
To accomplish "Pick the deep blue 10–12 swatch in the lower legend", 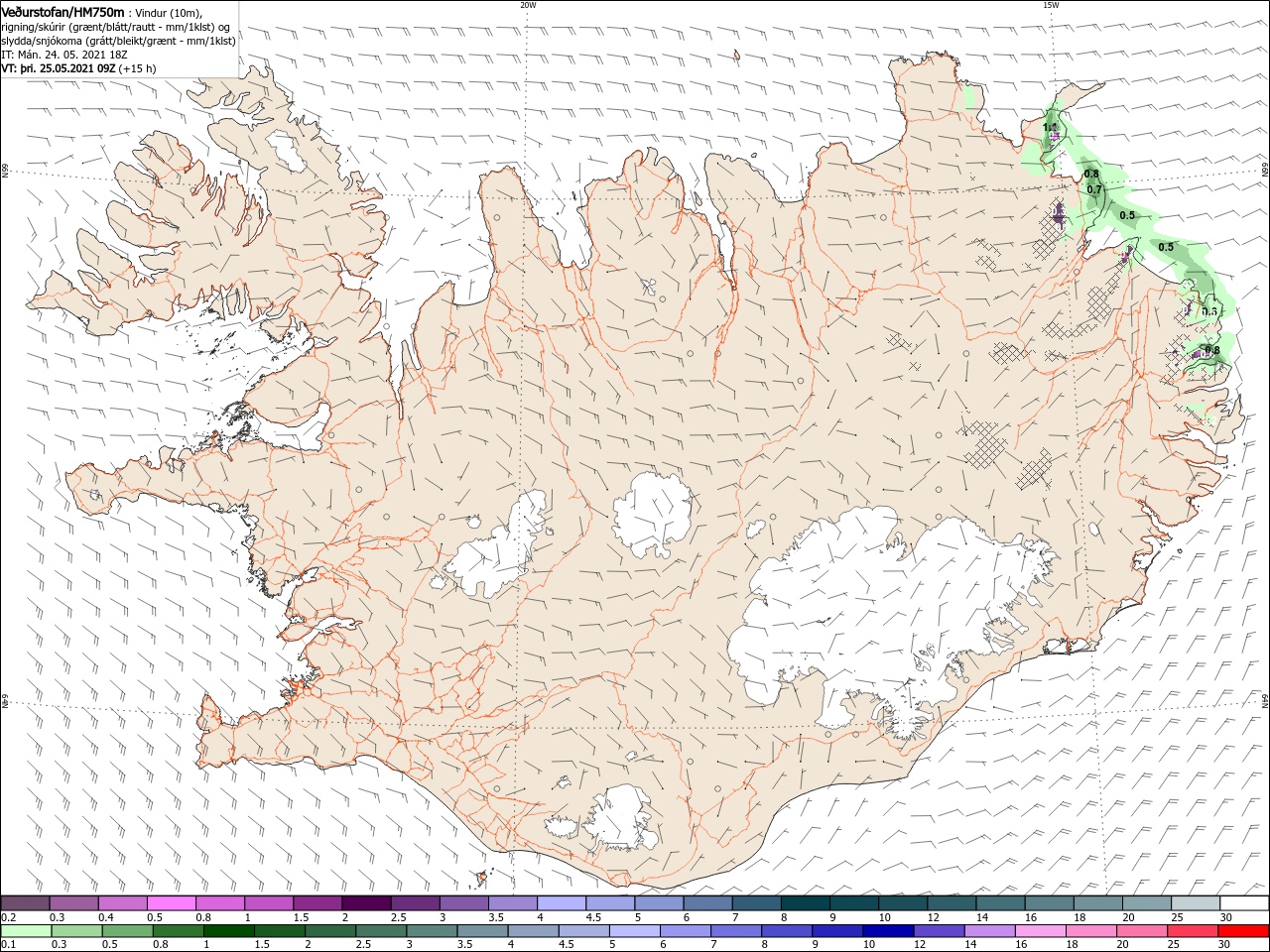I will (888, 931).
